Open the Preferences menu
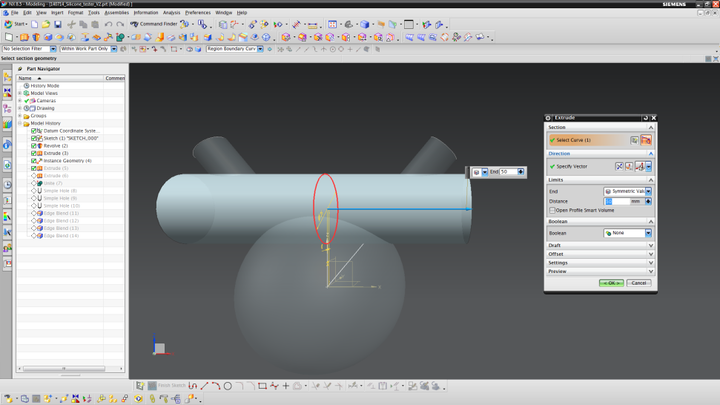Viewport: 720px width, 405px height. (198, 13)
